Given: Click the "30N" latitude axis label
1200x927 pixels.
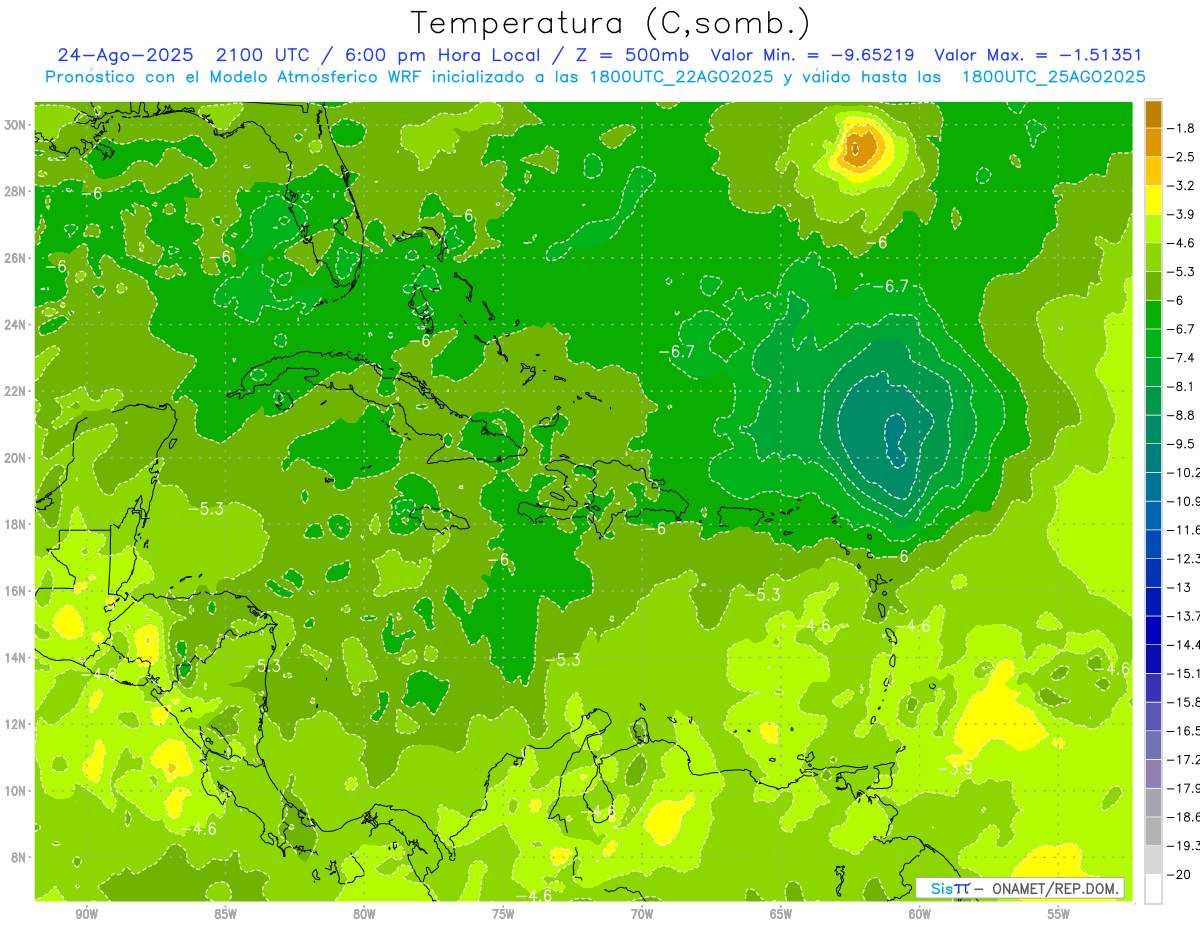Looking at the screenshot, I should [17, 125].
